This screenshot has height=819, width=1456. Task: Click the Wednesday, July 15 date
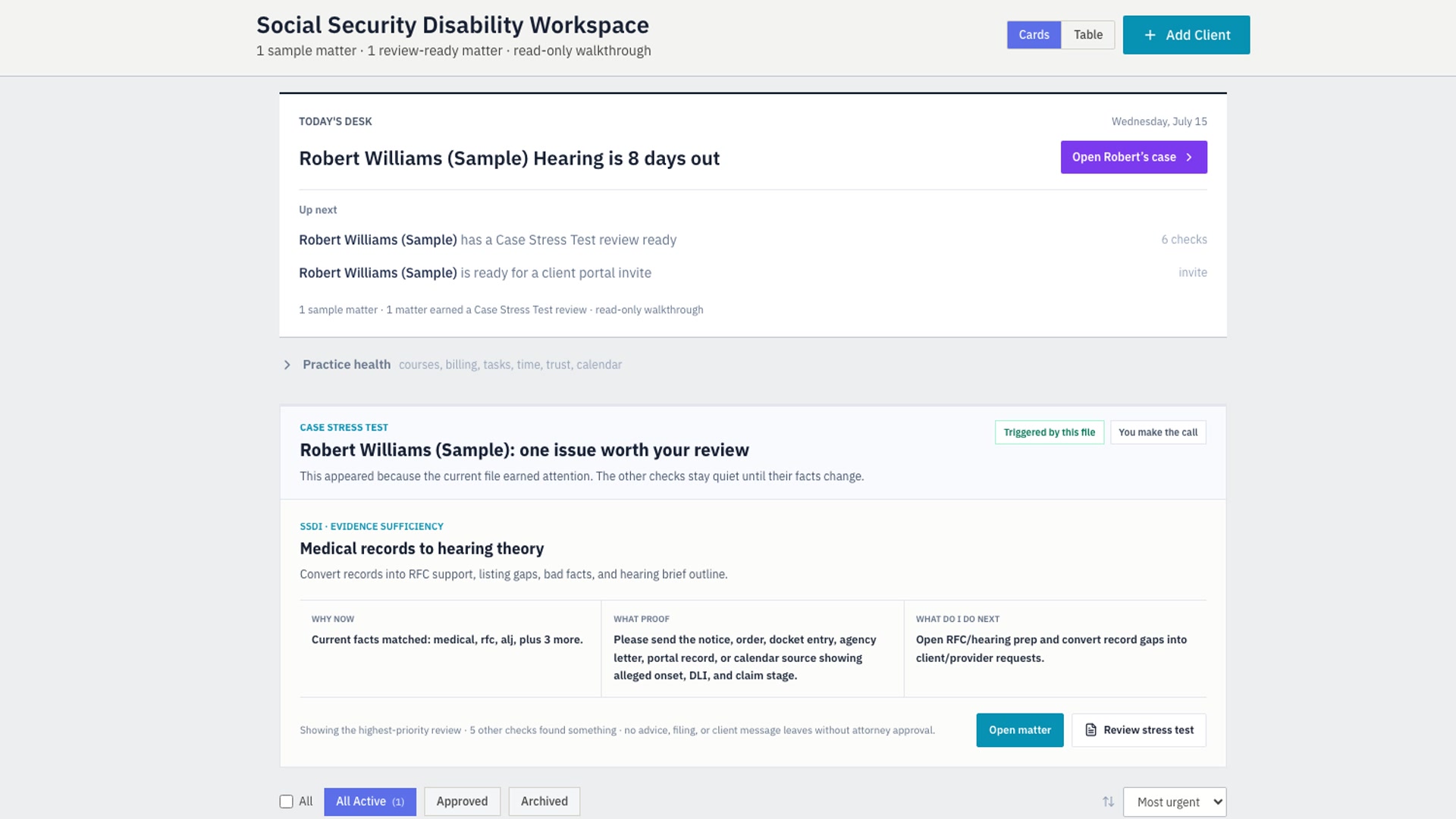click(x=1159, y=121)
